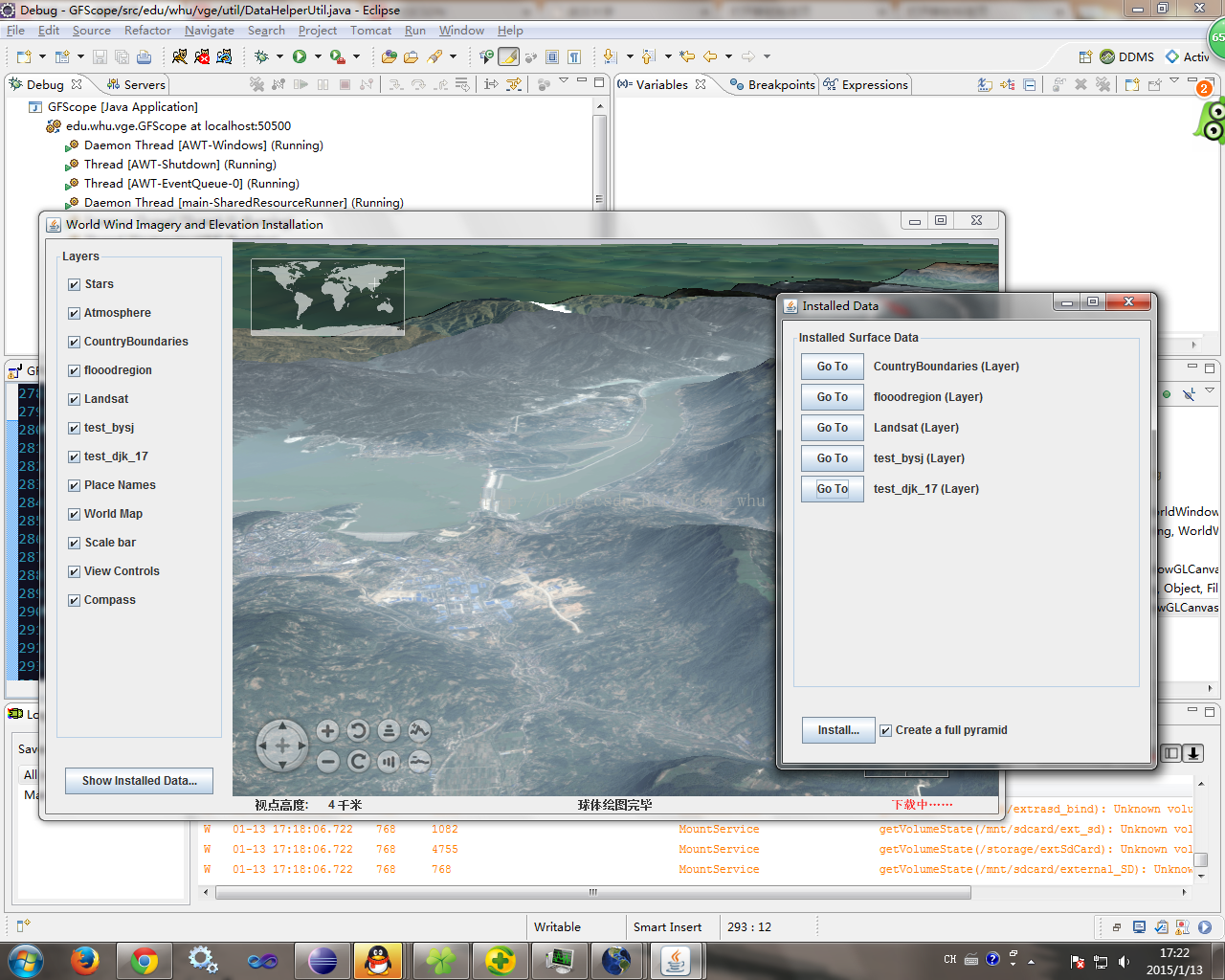Show whitespace characters pilcrow icon
This screenshot has height=980, width=1225.
point(574,56)
